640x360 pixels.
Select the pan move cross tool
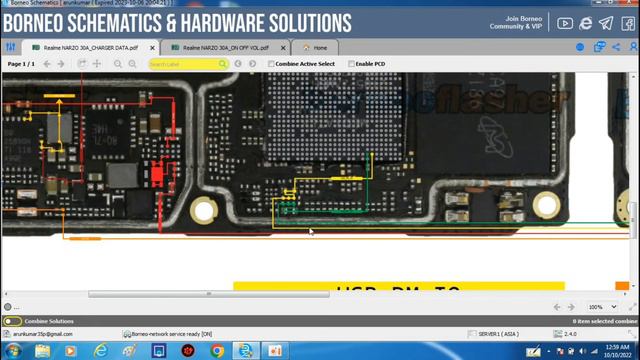click(x=97, y=64)
